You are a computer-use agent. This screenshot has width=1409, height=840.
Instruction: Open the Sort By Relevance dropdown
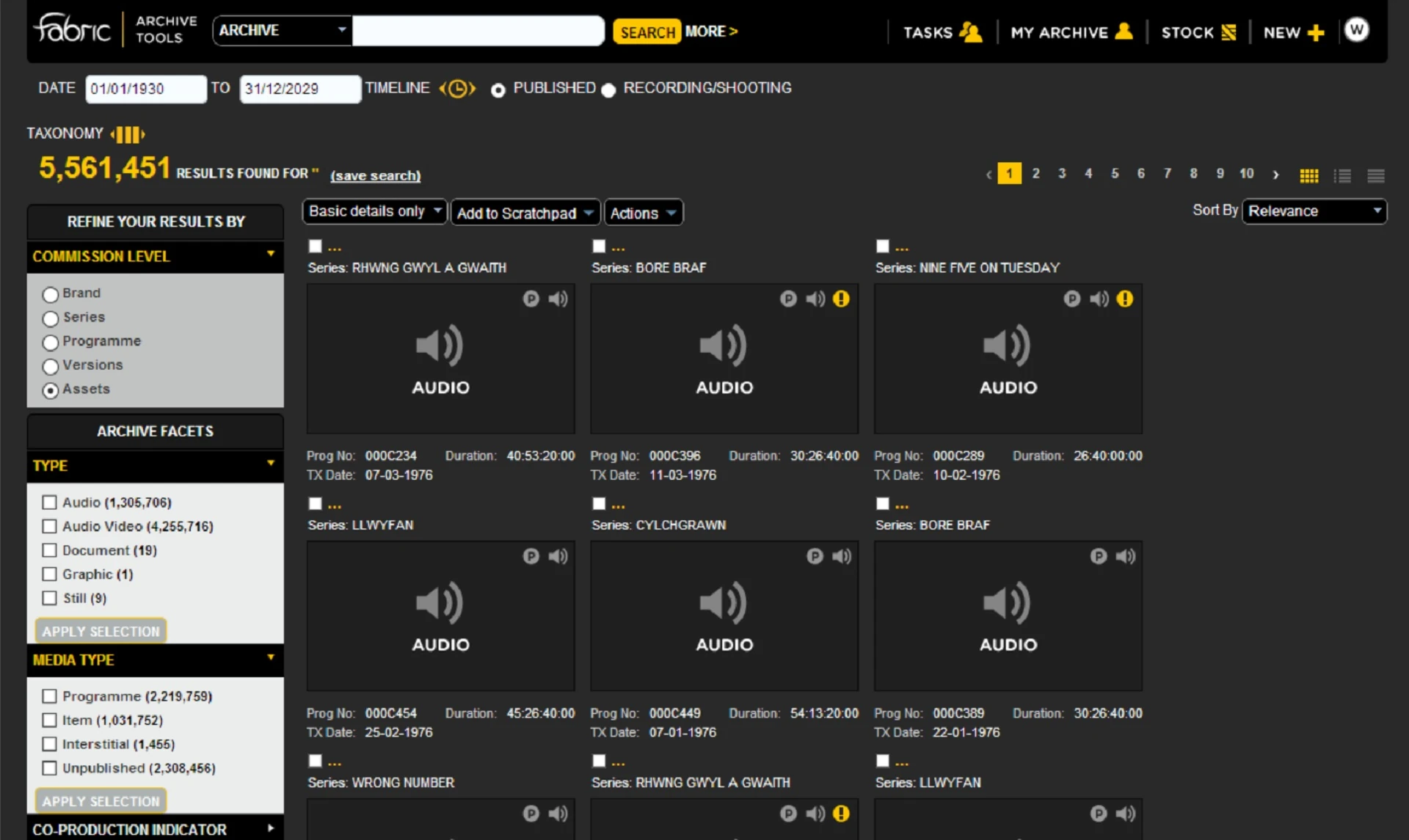(x=1314, y=211)
